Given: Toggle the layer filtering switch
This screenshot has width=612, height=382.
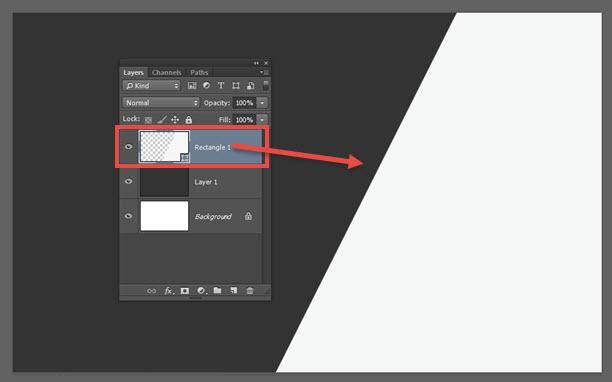Looking at the screenshot, I should click(265, 85).
